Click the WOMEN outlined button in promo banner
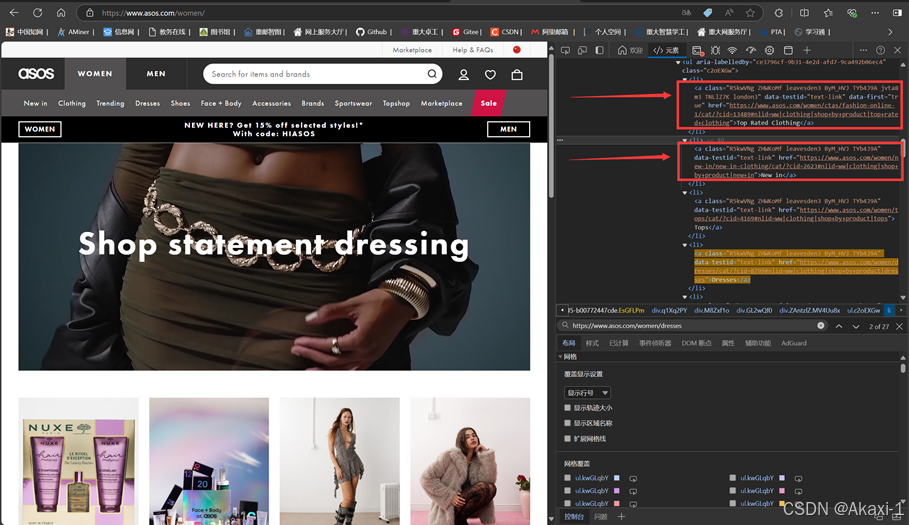 click(40, 129)
